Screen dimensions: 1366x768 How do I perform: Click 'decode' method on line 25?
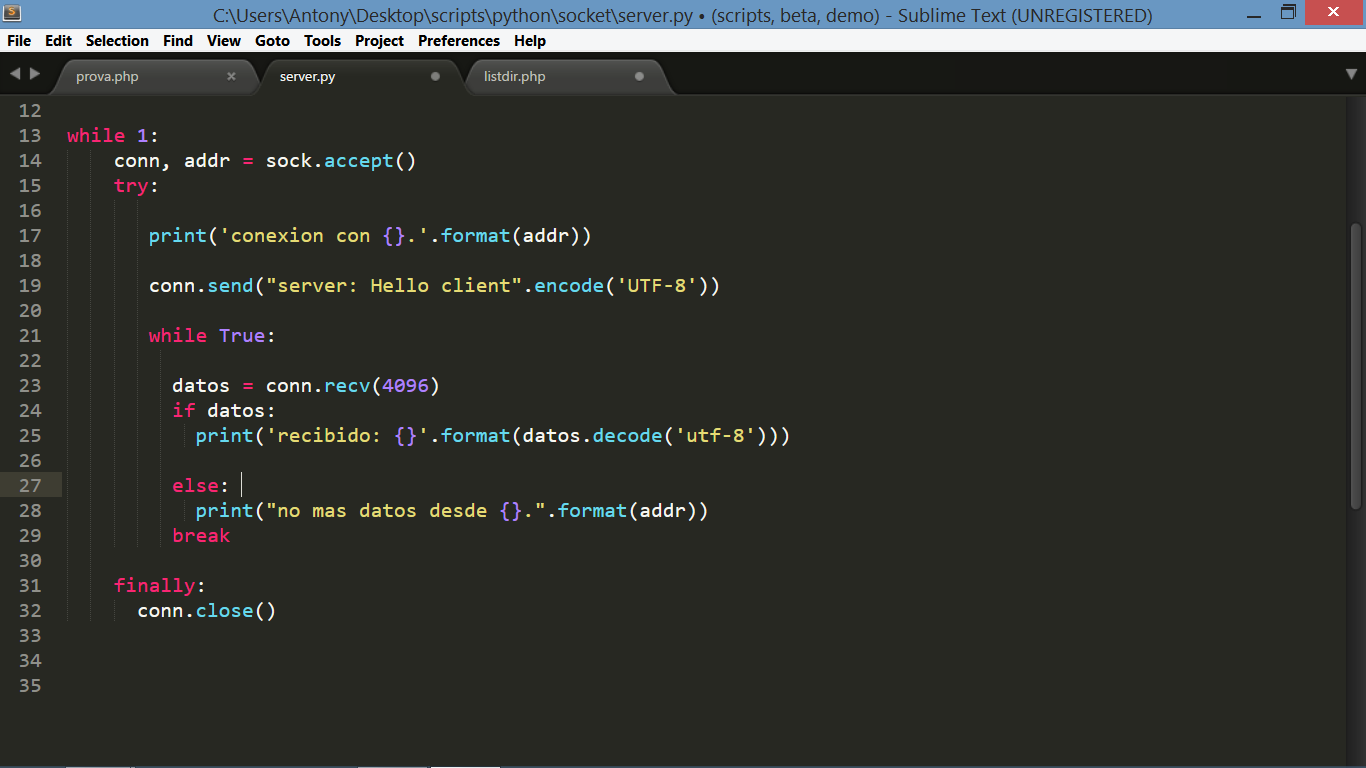[628, 436]
